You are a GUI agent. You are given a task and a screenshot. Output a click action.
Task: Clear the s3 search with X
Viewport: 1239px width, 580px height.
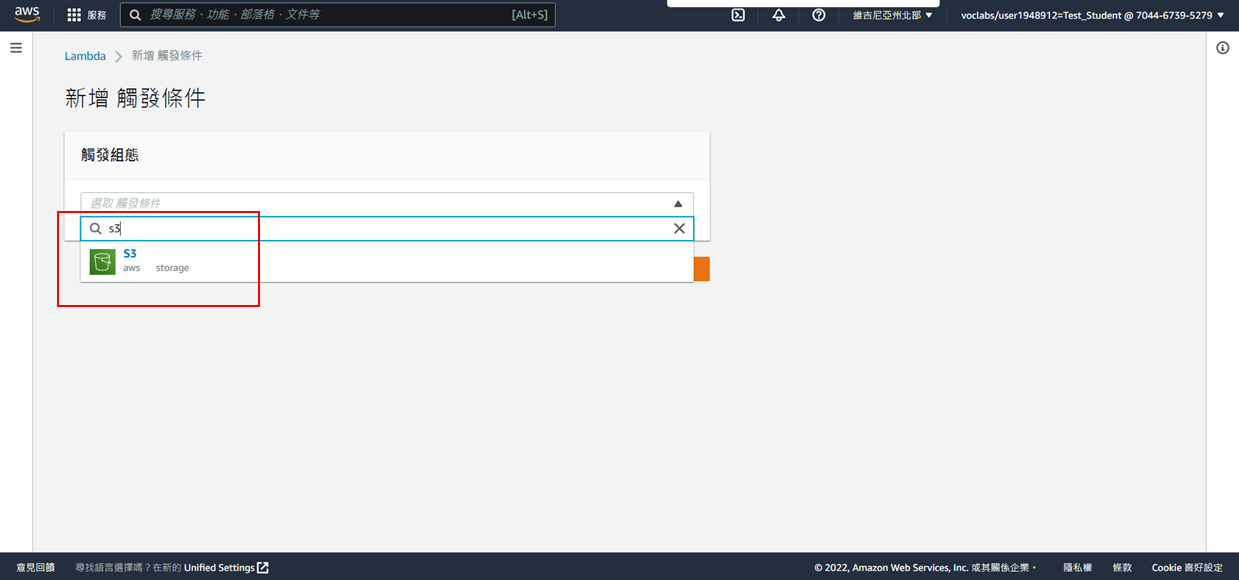point(679,229)
